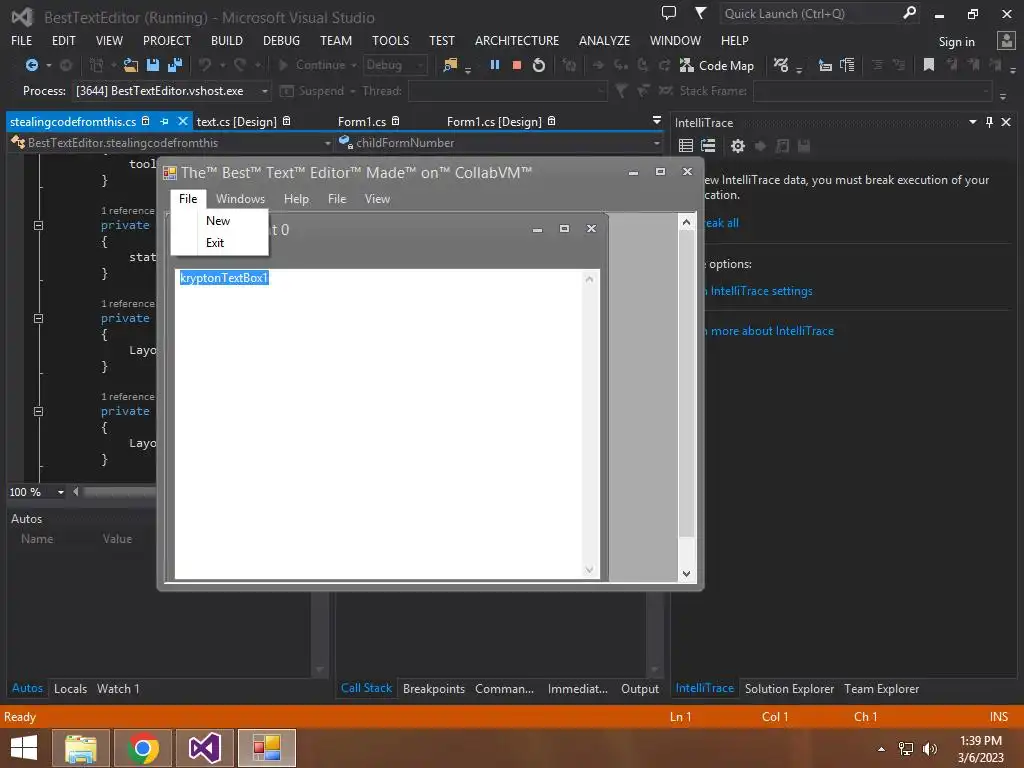Open Windows Start button
This screenshot has width=1024, height=768.
pos(24,748)
